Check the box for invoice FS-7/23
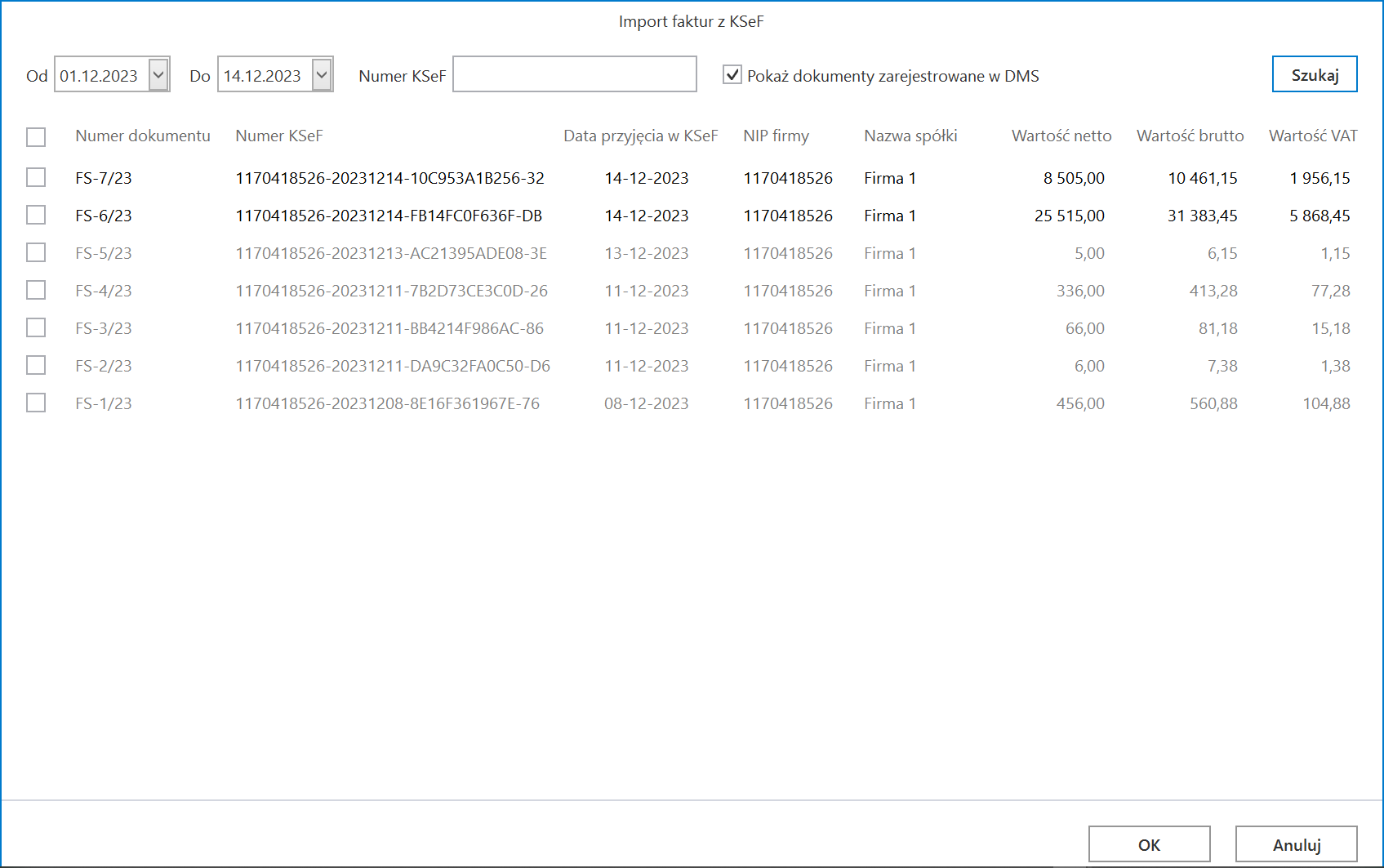 (36, 177)
